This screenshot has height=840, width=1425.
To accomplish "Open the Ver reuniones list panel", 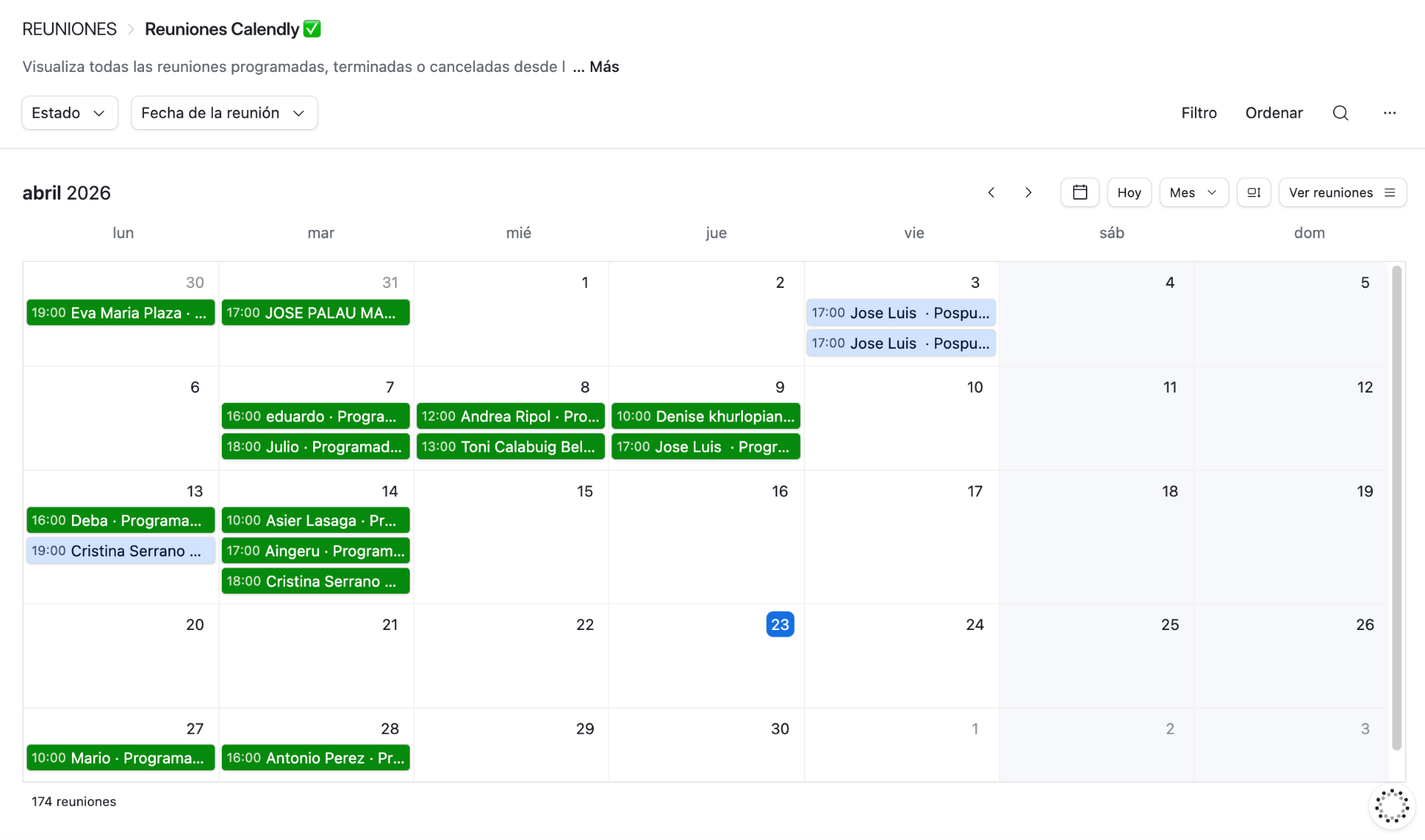I will pos(1342,192).
